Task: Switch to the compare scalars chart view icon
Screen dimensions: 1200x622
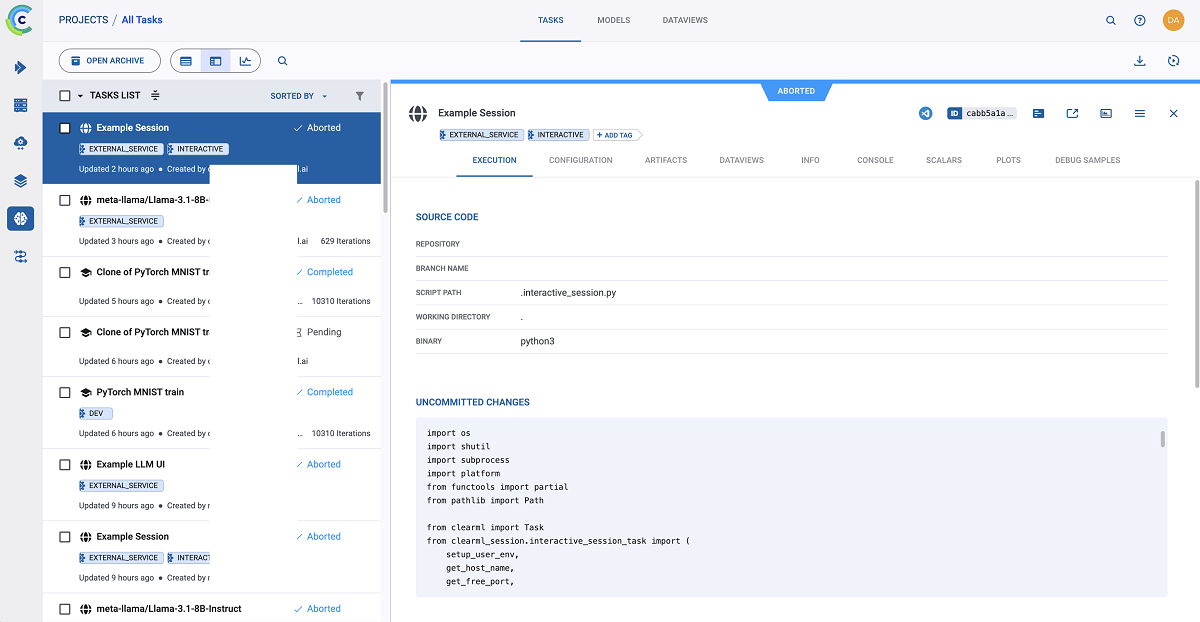Action: point(245,61)
